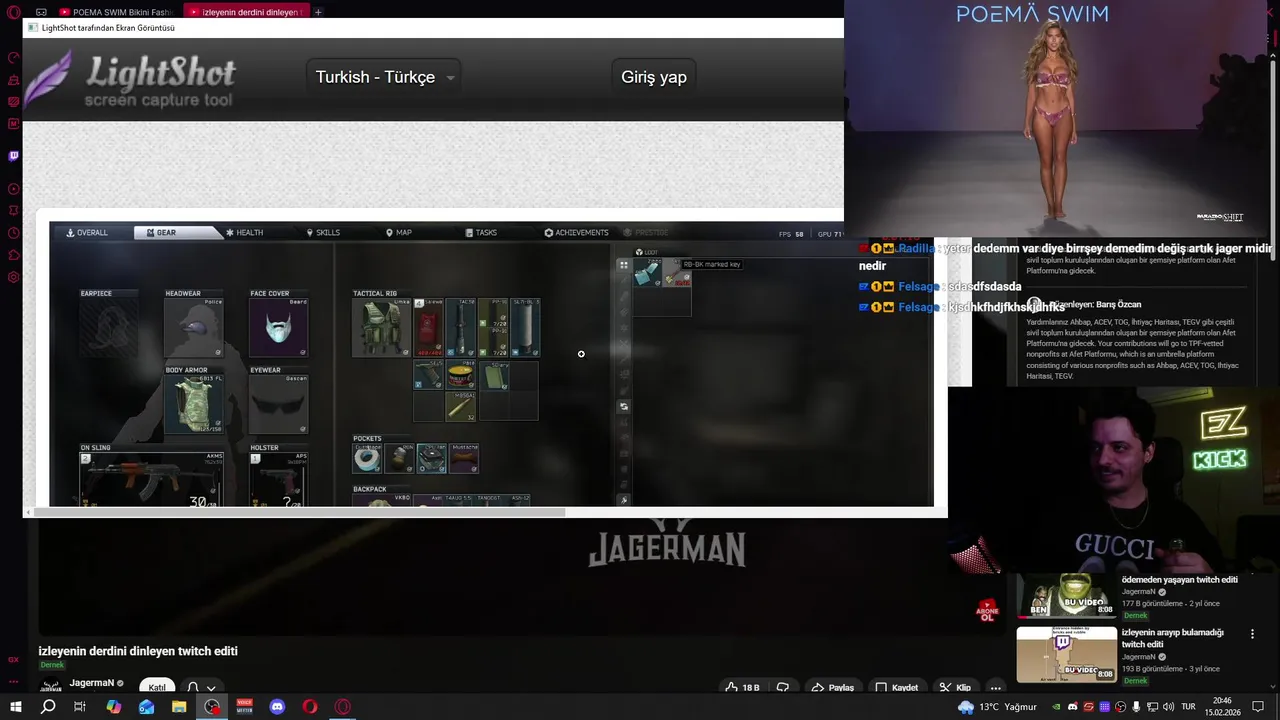Select the Mustache item in pockets
This screenshot has width=1280, height=720.
[464, 459]
